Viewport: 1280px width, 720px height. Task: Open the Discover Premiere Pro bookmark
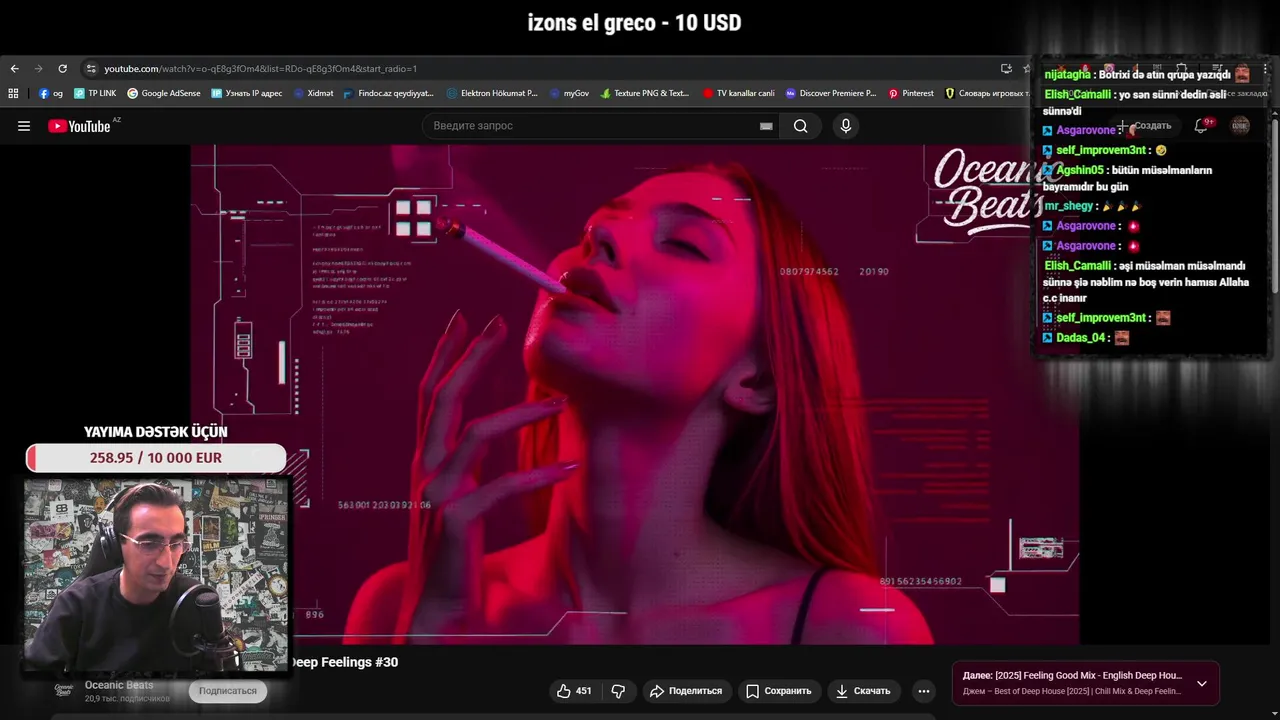coord(831,93)
